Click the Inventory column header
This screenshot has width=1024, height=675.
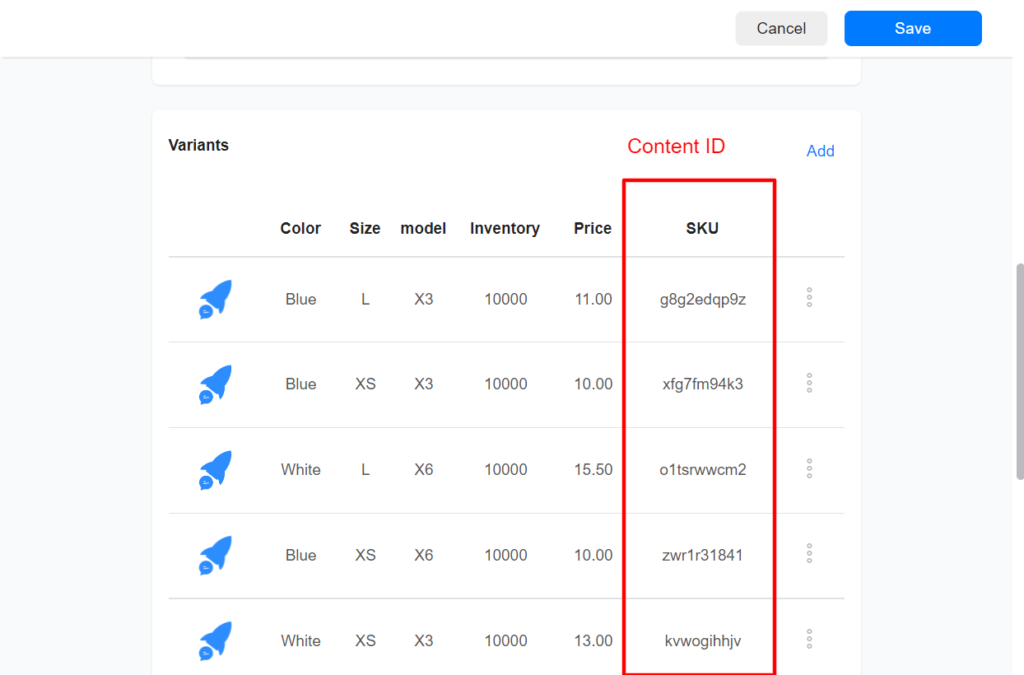click(504, 228)
